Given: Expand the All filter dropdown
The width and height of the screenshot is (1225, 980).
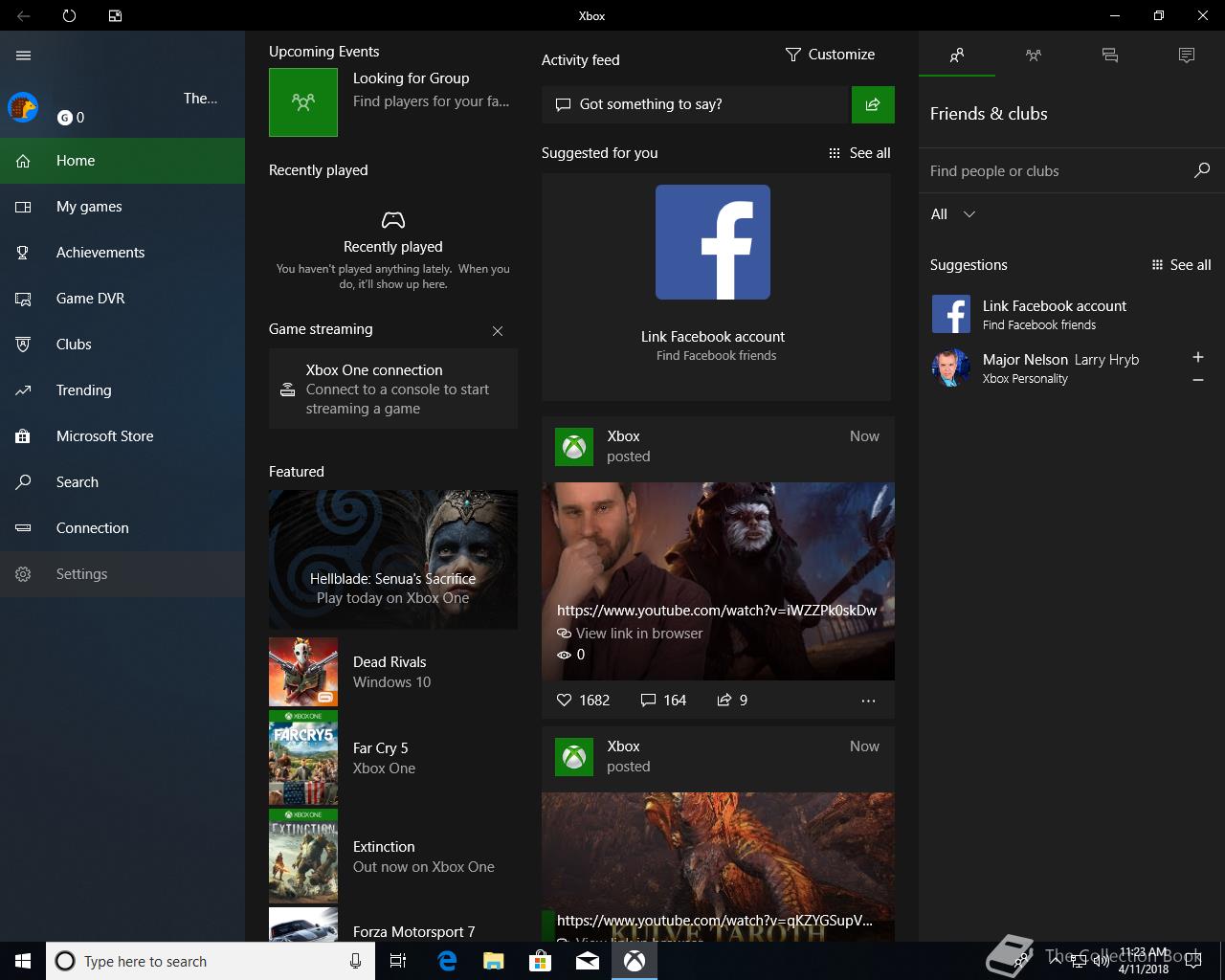Looking at the screenshot, I should (x=953, y=214).
